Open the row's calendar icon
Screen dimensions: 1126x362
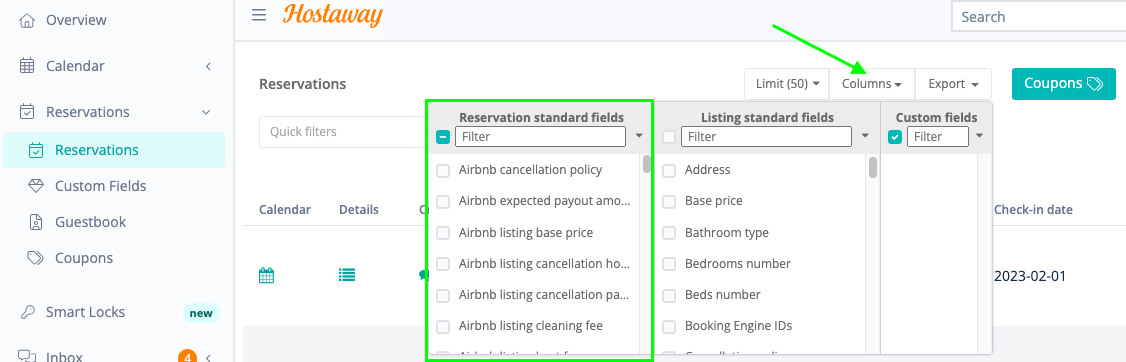[266, 275]
